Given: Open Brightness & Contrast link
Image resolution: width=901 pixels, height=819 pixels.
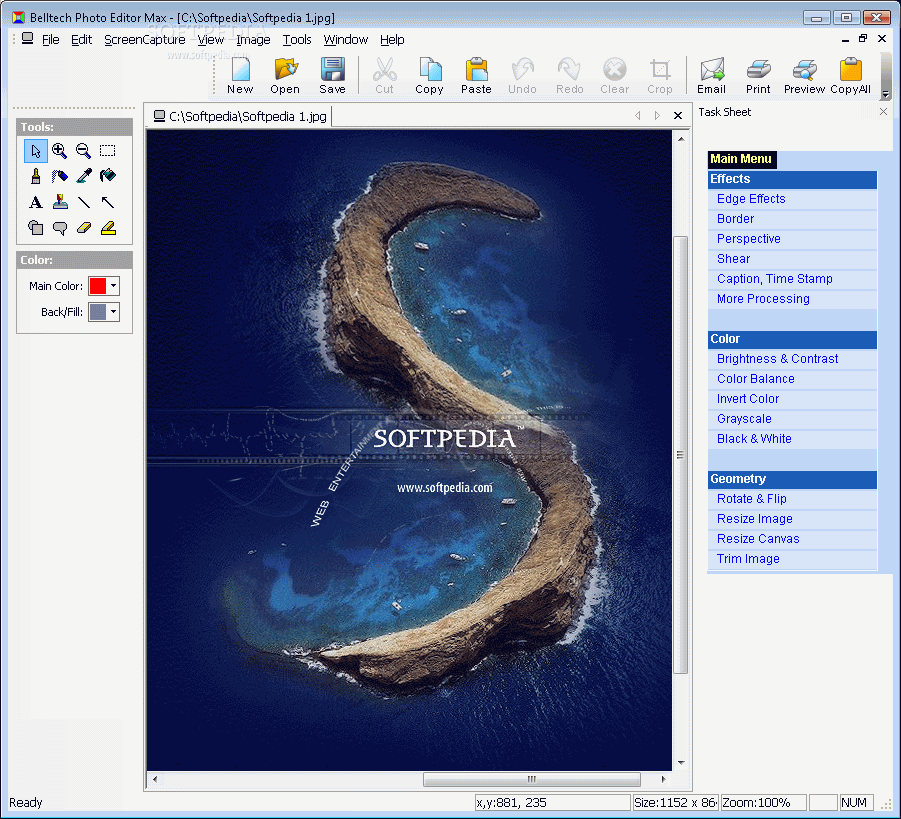Looking at the screenshot, I should pos(777,359).
